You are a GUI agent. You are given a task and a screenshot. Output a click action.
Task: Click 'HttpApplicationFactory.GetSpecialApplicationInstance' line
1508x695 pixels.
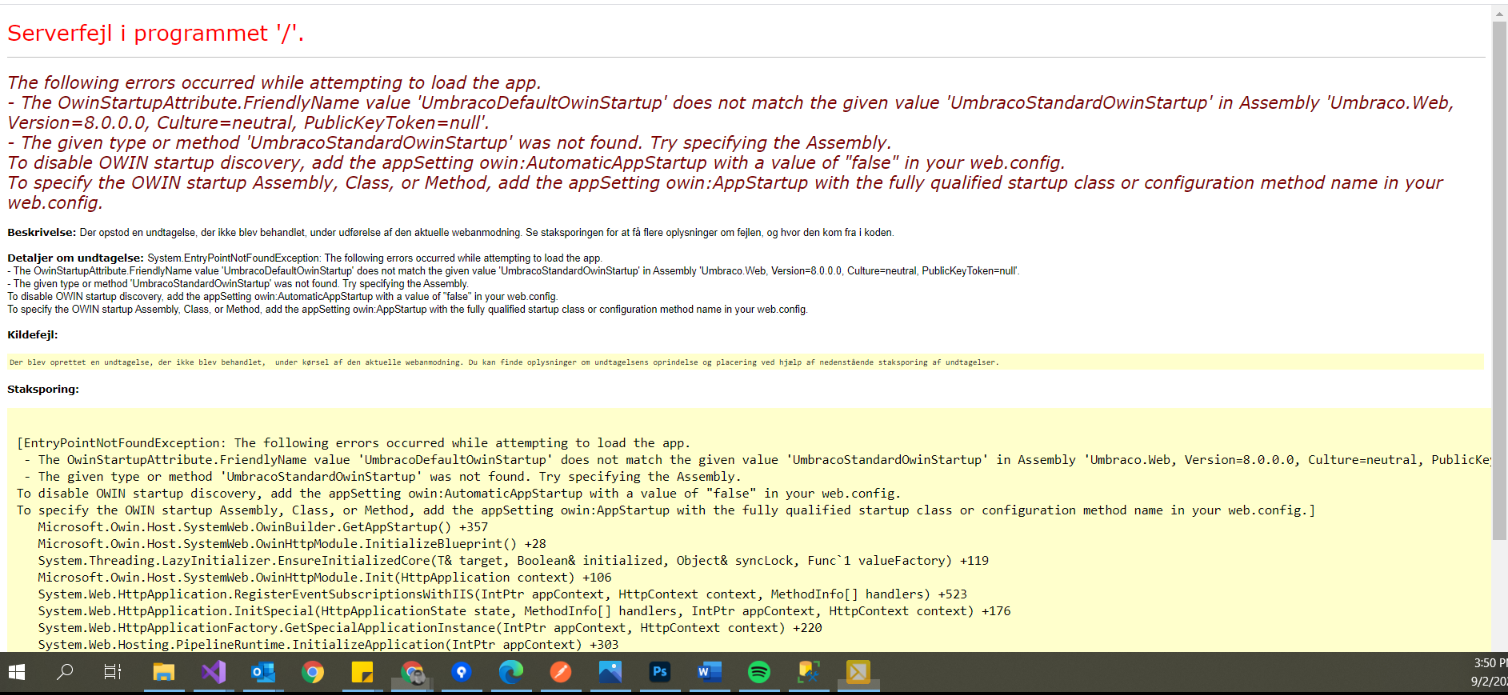430,628
